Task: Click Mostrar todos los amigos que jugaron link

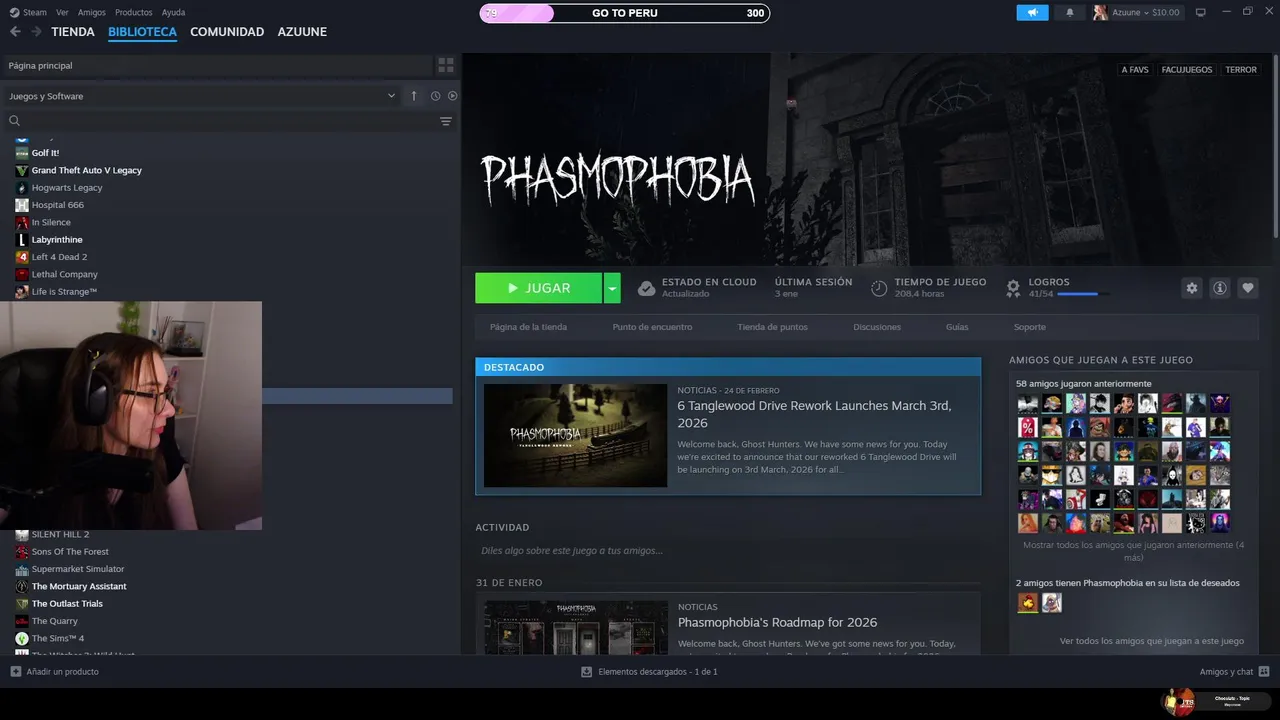Action: (1133, 551)
